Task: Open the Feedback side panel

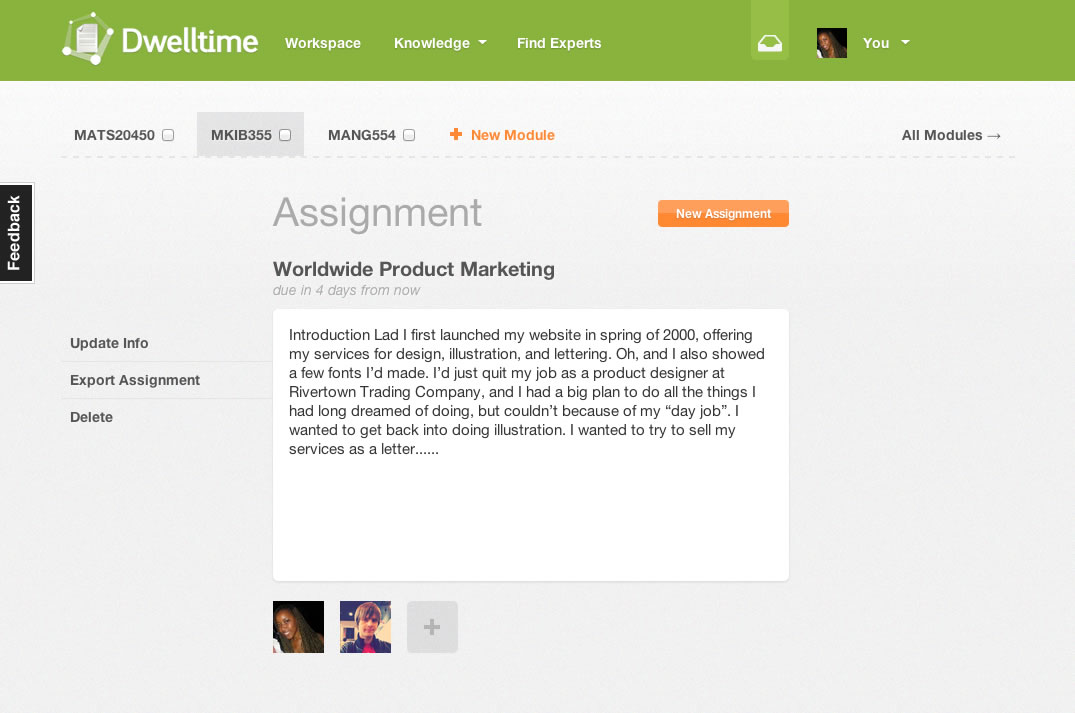Action: tap(16, 233)
